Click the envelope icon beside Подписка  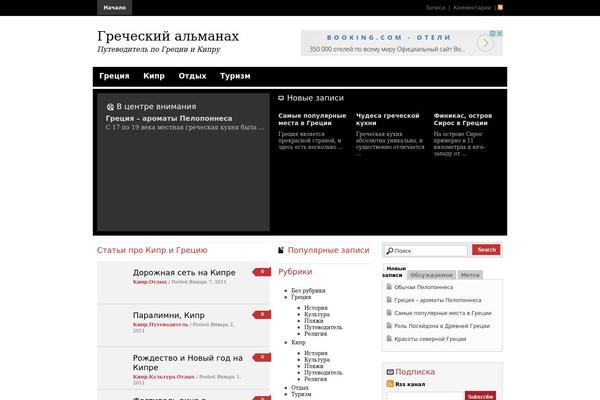[390, 372]
